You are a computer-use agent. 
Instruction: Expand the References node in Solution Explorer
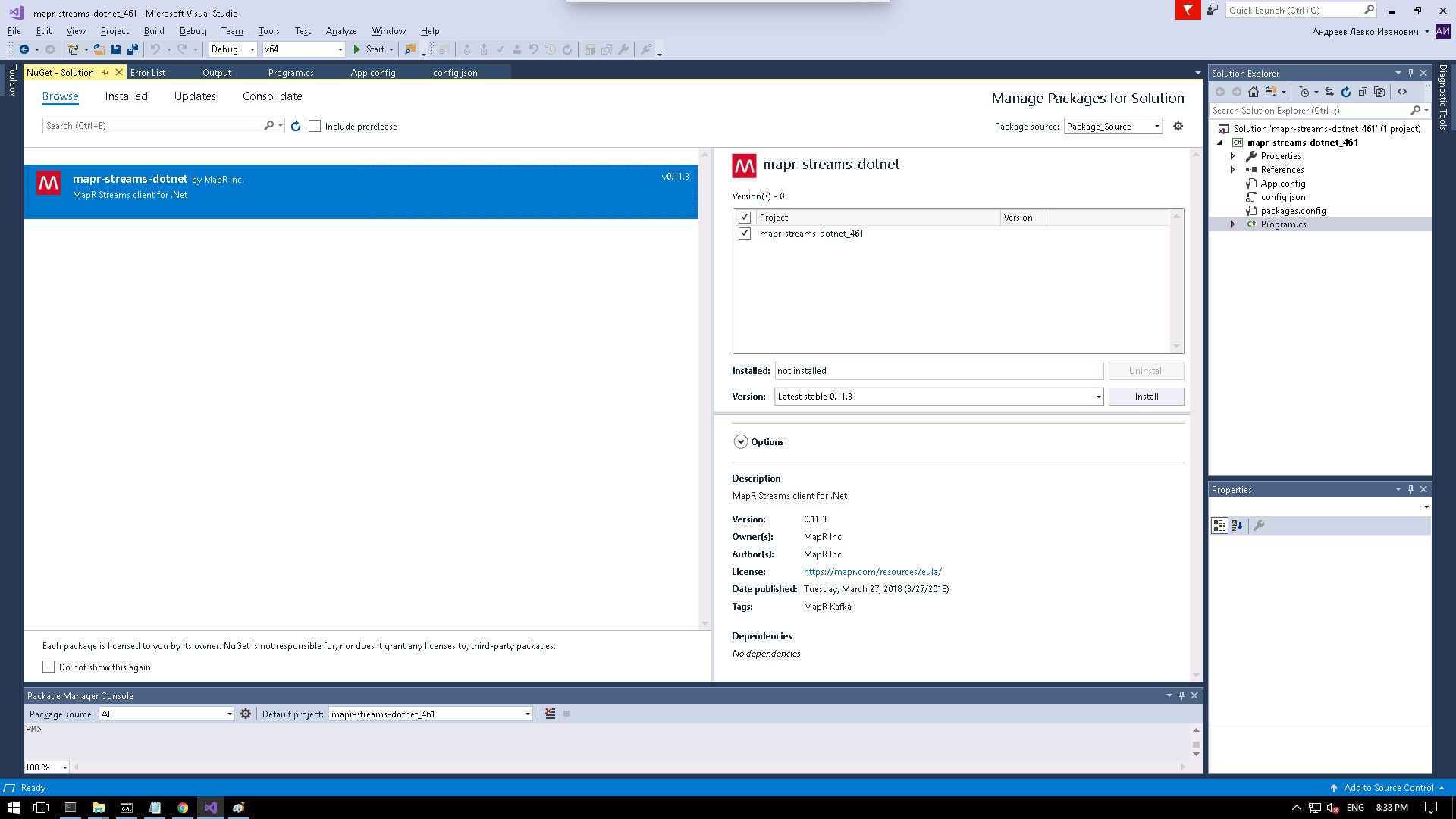tap(1232, 170)
